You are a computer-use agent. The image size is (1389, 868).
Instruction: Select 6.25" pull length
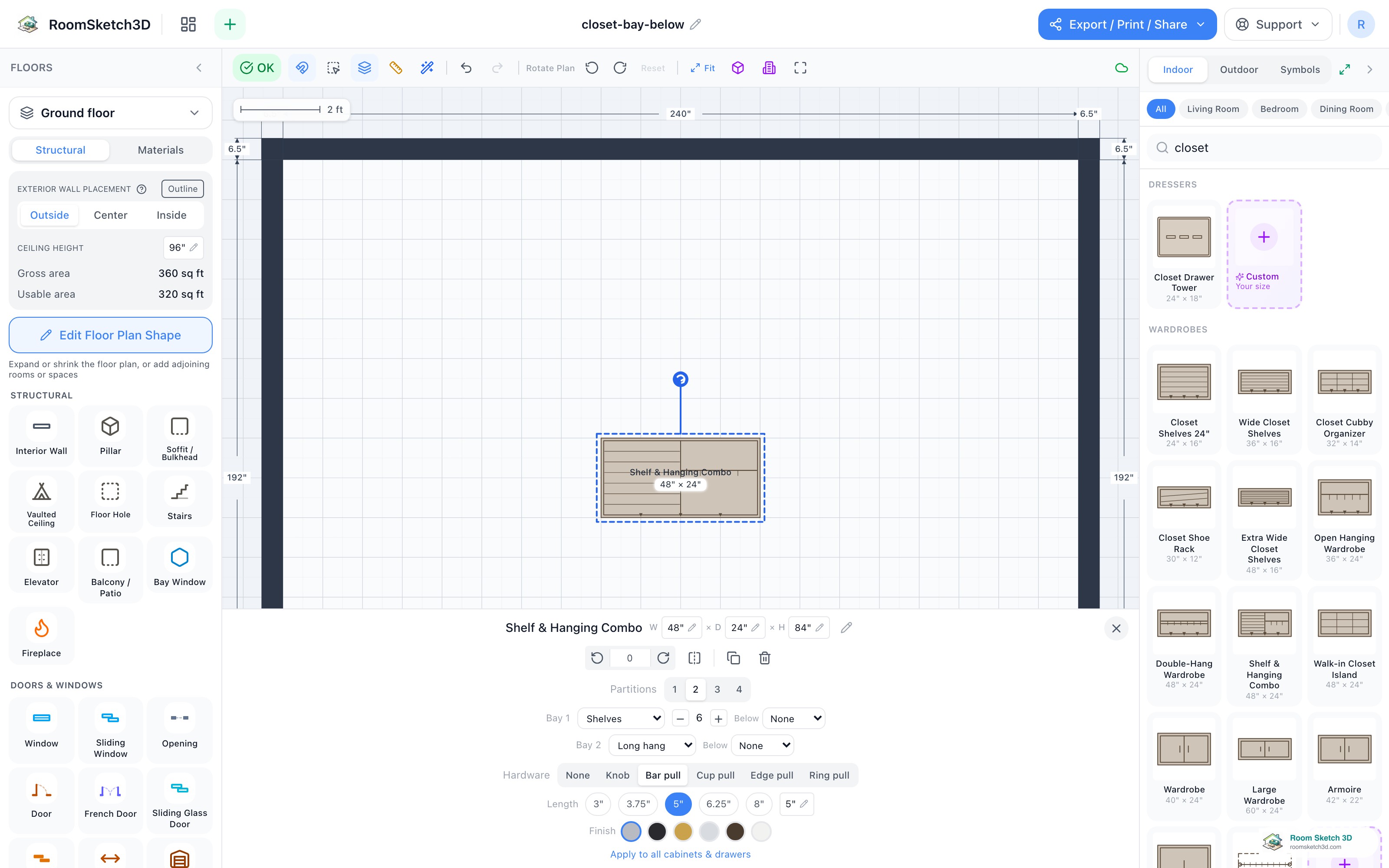pyautogui.click(x=719, y=804)
